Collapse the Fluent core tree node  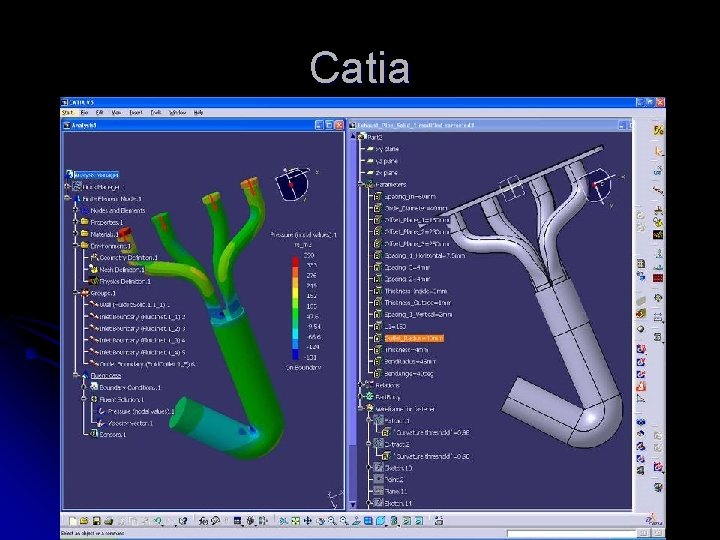(75, 376)
